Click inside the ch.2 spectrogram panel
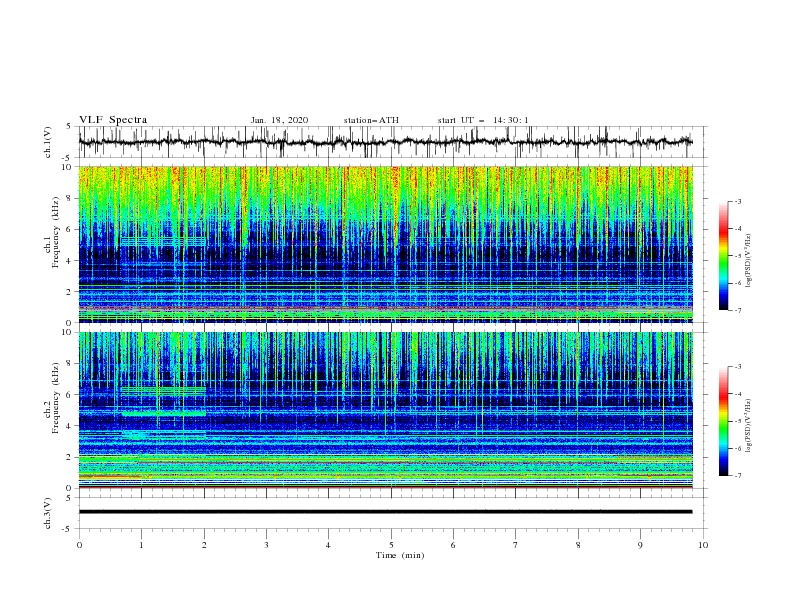The image size is (792, 612). pyautogui.click(x=385, y=410)
